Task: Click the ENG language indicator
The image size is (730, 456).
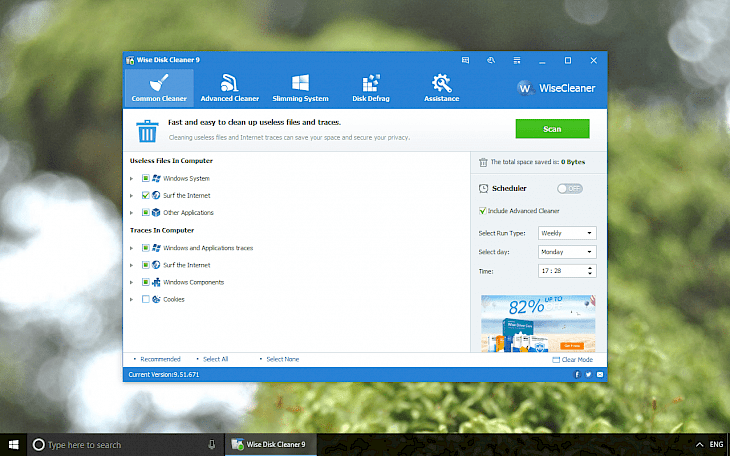Action: click(x=716, y=445)
